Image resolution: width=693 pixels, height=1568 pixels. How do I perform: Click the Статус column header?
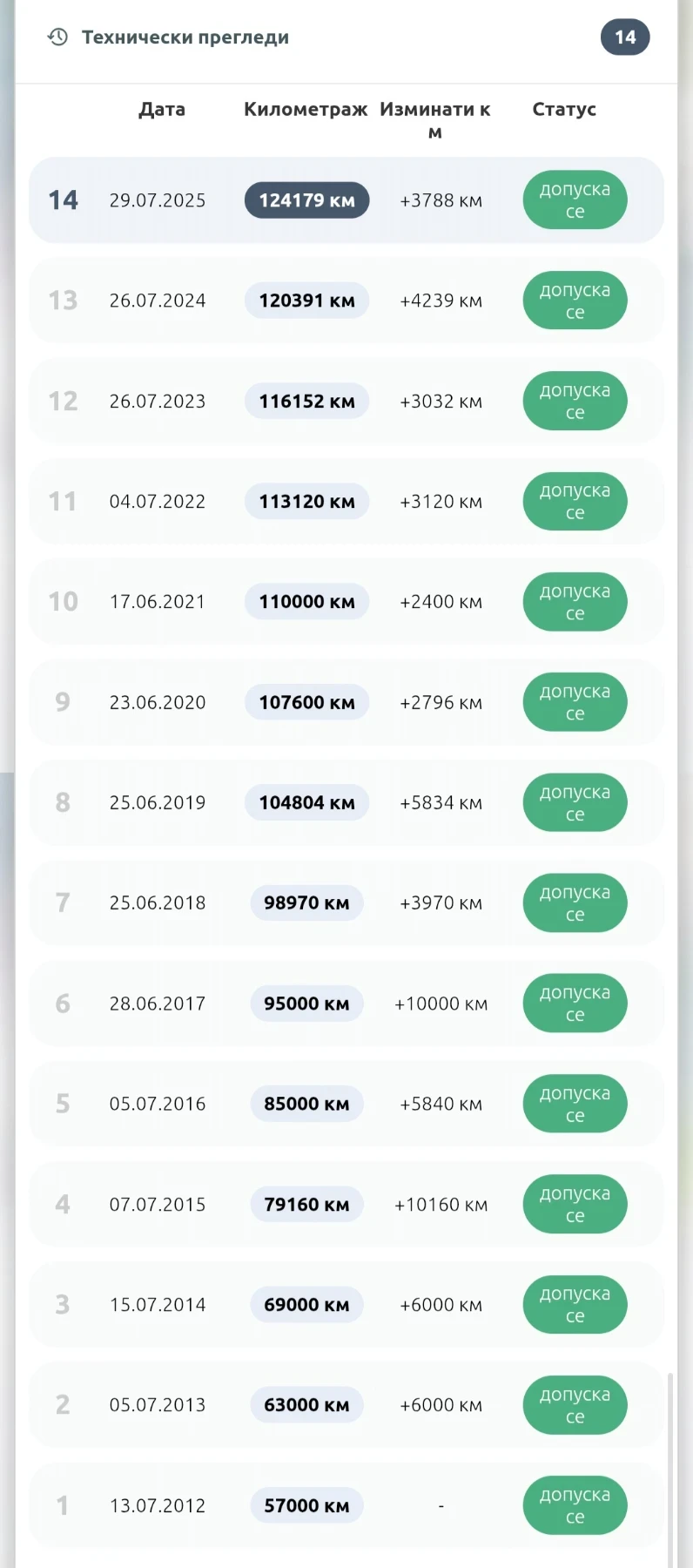pyautogui.click(x=564, y=110)
